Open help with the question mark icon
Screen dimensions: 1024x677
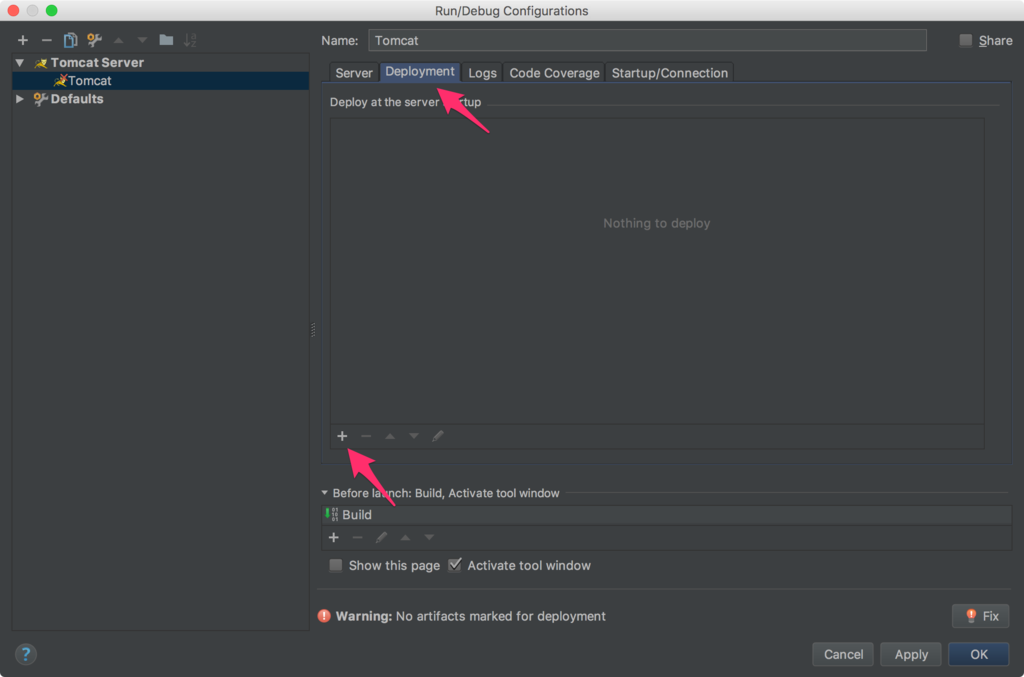click(x=25, y=654)
